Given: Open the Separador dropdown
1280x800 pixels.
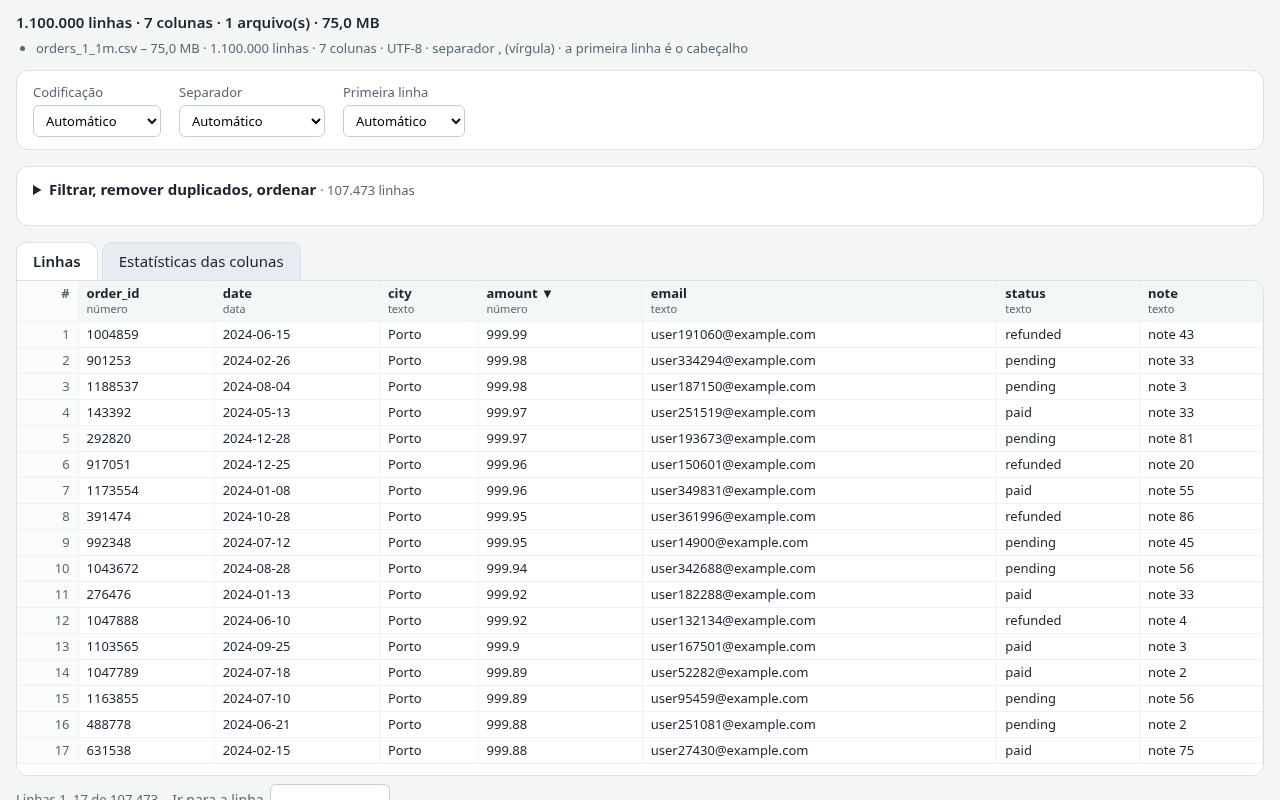Looking at the screenshot, I should (252, 121).
